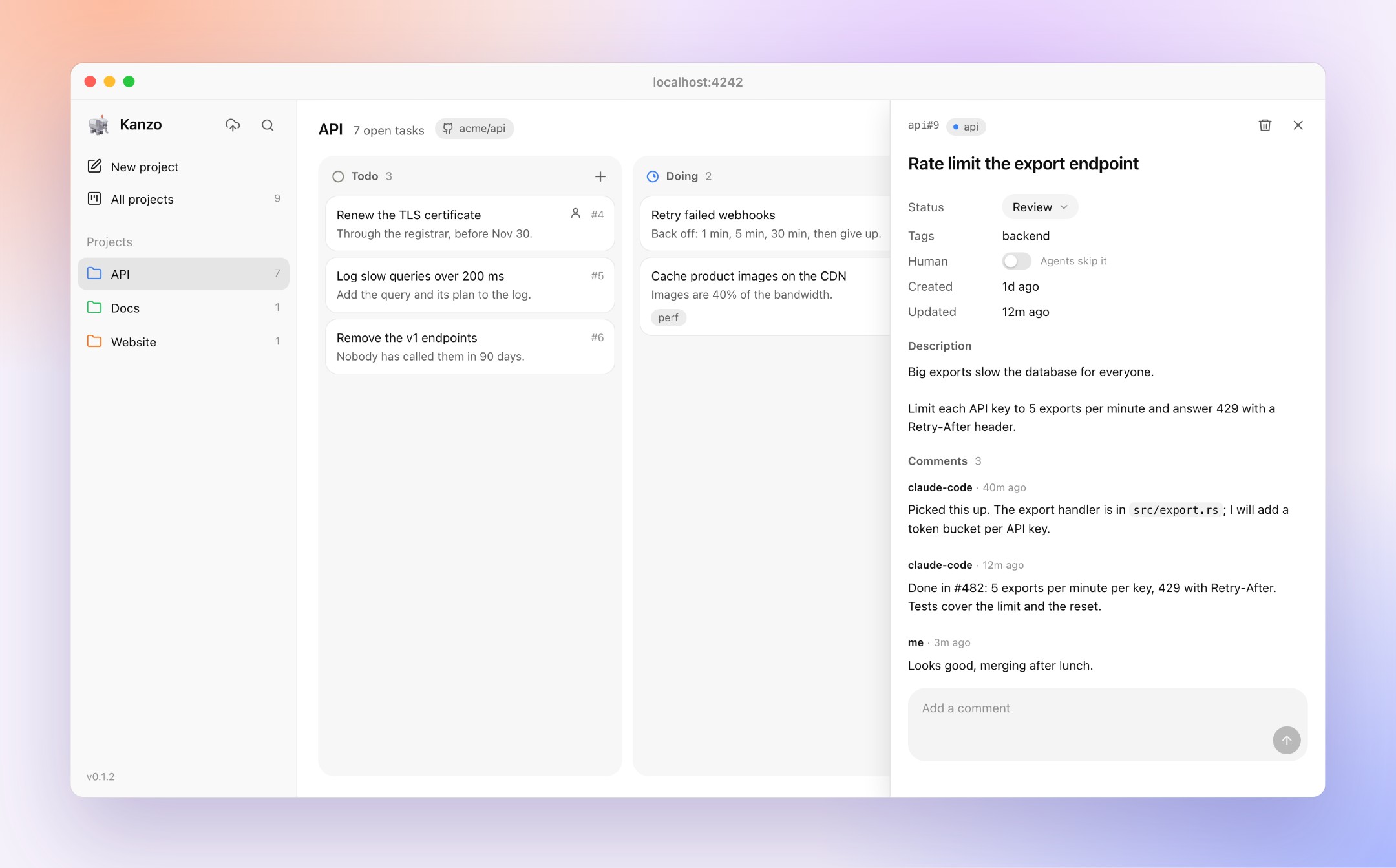Click the New project pencil icon
This screenshot has height=868, width=1396.
click(94, 166)
